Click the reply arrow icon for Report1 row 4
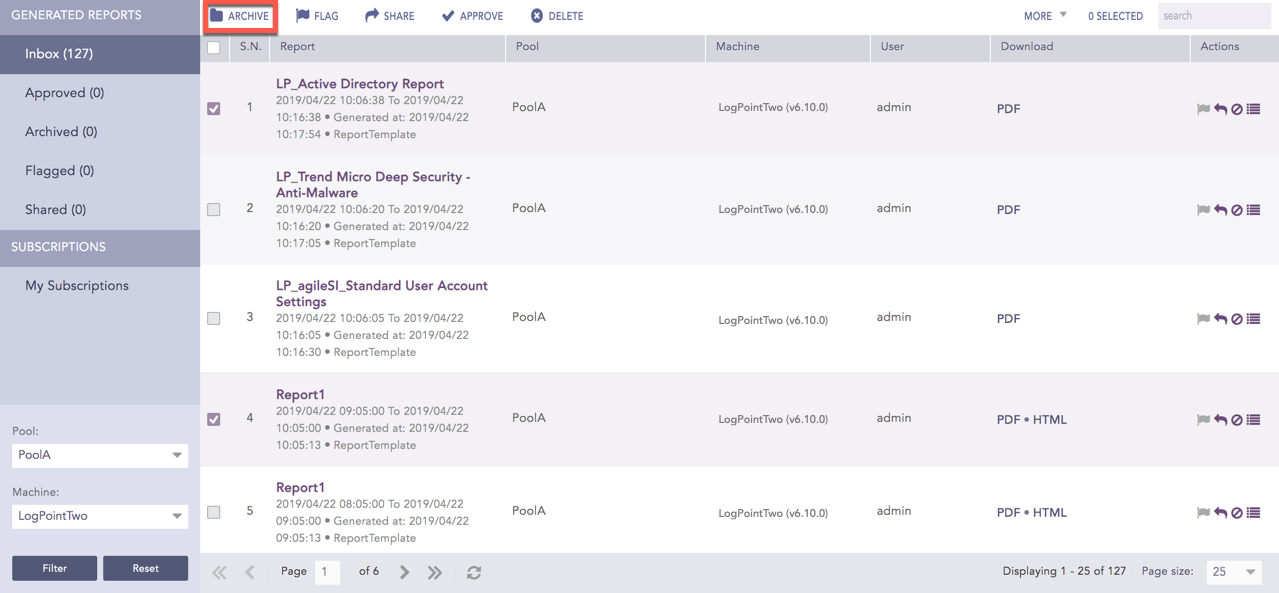 click(x=1220, y=420)
